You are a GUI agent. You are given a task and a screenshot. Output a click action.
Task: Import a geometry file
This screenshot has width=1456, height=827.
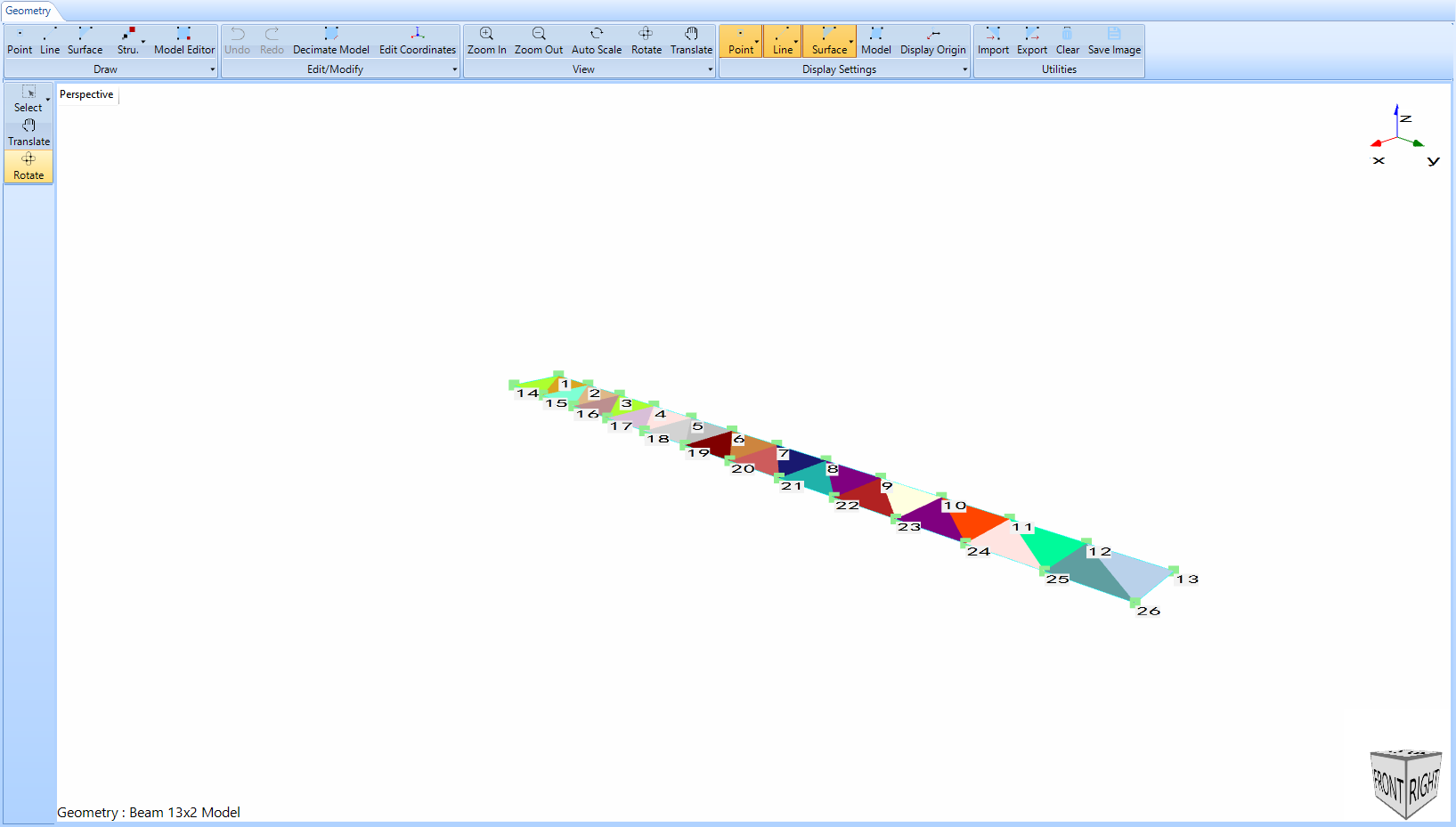pos(993,41)
